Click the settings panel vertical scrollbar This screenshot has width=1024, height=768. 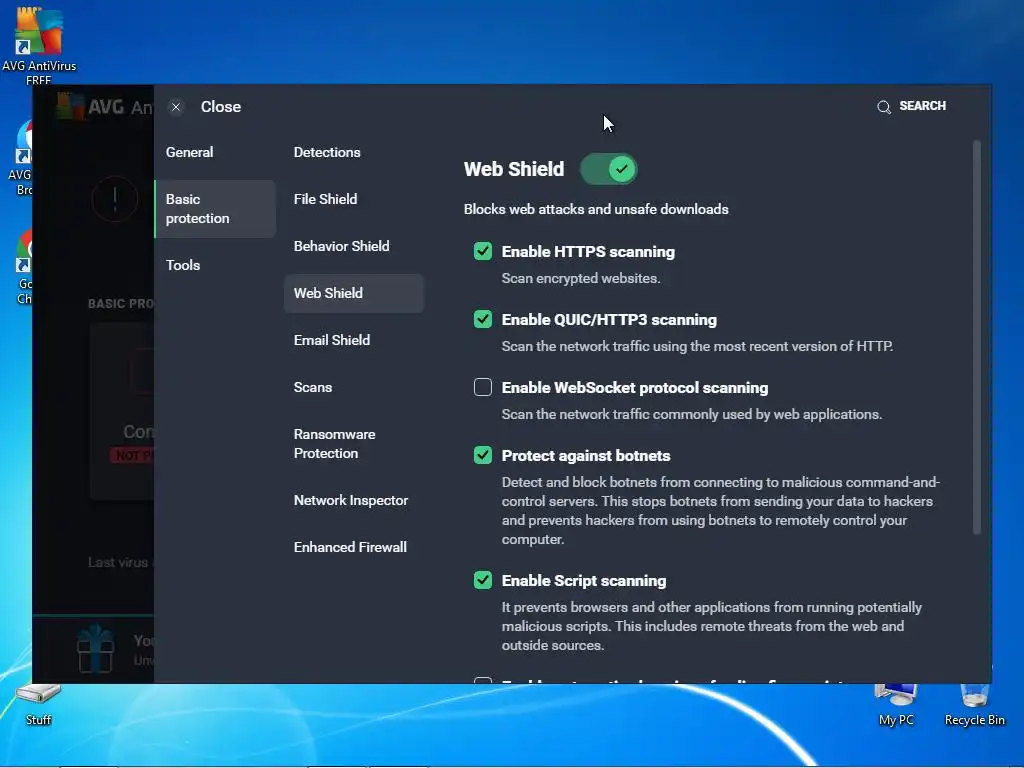pyautogui.click(x=977, y=337)
